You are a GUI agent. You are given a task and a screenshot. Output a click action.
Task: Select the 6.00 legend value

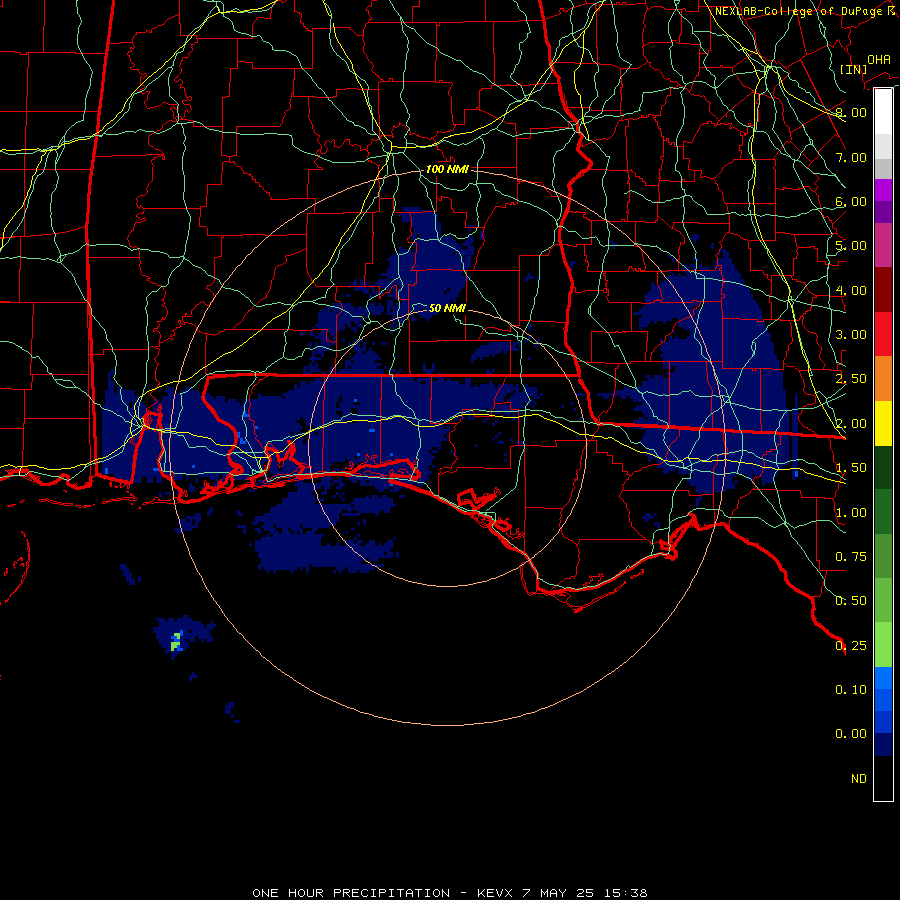pos(851,201)
